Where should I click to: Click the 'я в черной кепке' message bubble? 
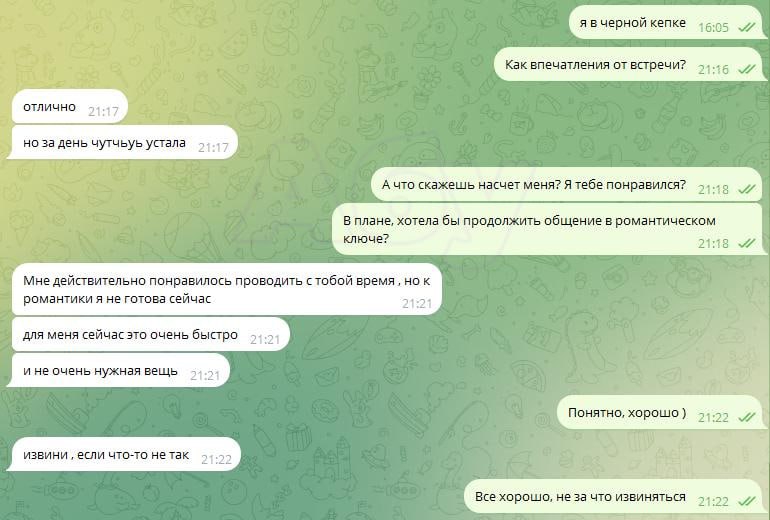point(666,23)
